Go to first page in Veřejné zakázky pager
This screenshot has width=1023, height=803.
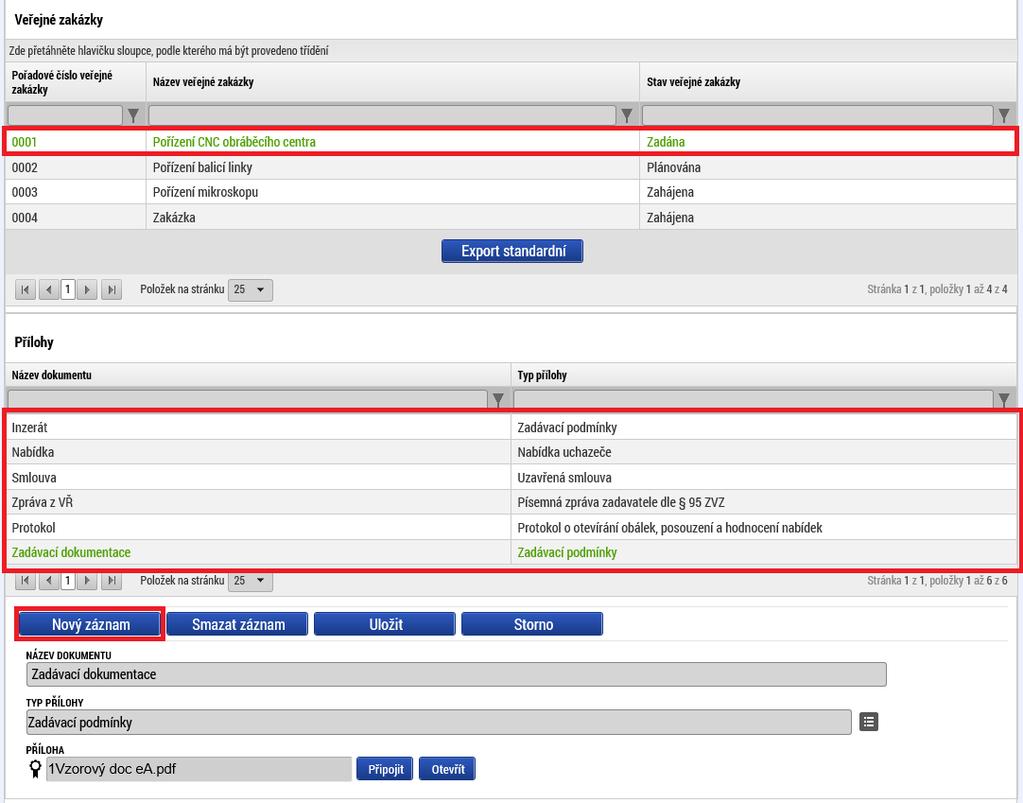(25, 289)
